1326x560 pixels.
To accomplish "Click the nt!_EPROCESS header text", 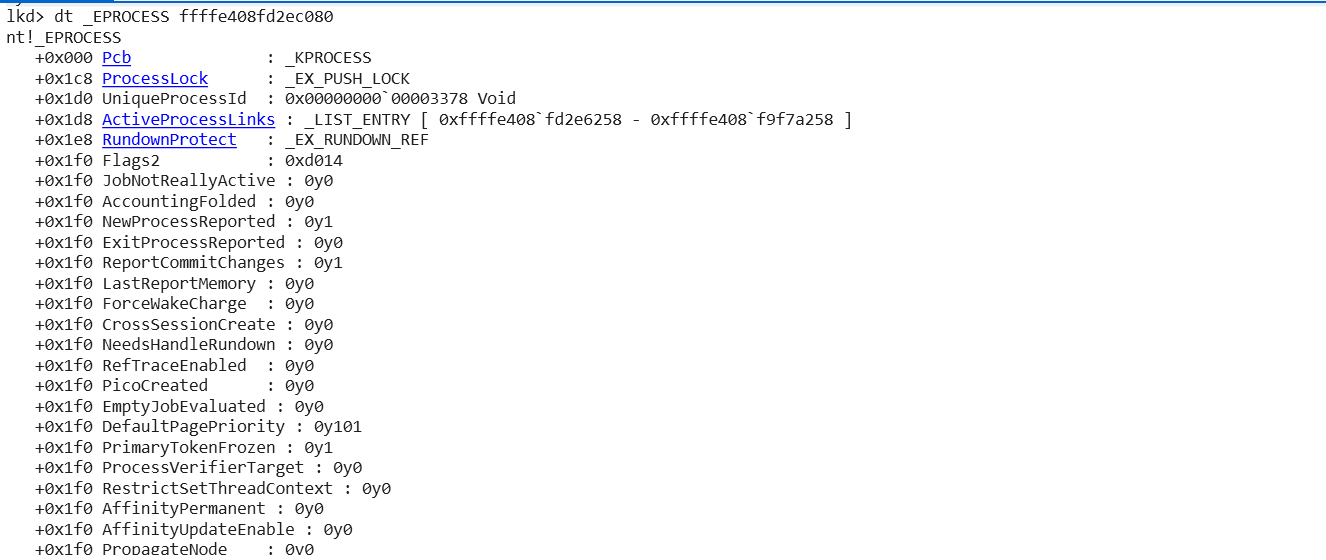I will coord(63,38).
